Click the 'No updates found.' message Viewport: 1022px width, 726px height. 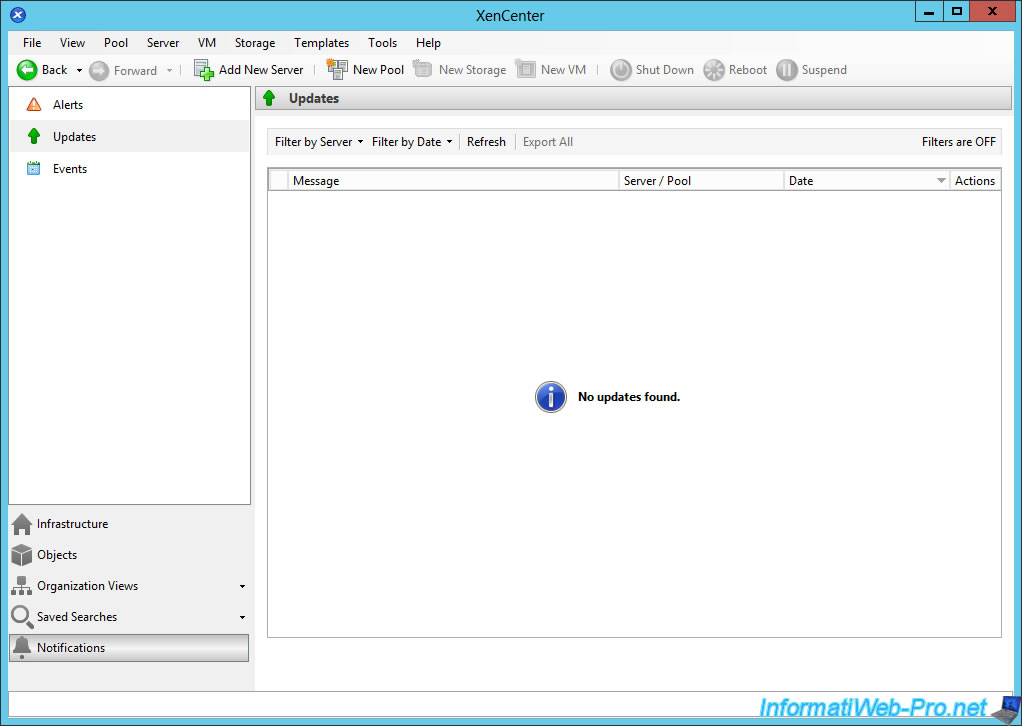tap(629, 397)
